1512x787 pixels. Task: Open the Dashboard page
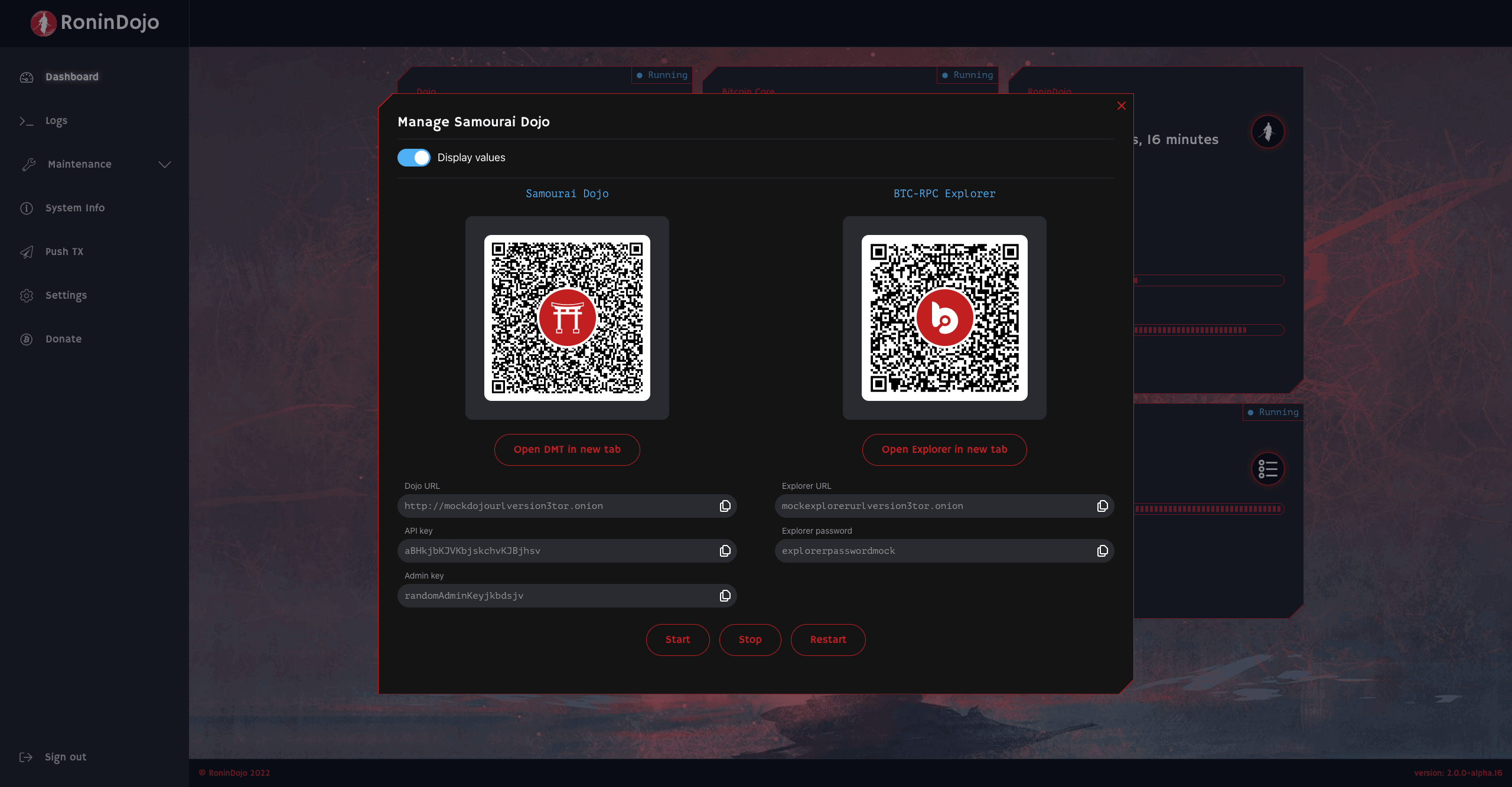pyautogui.click(x=72, y=77)
